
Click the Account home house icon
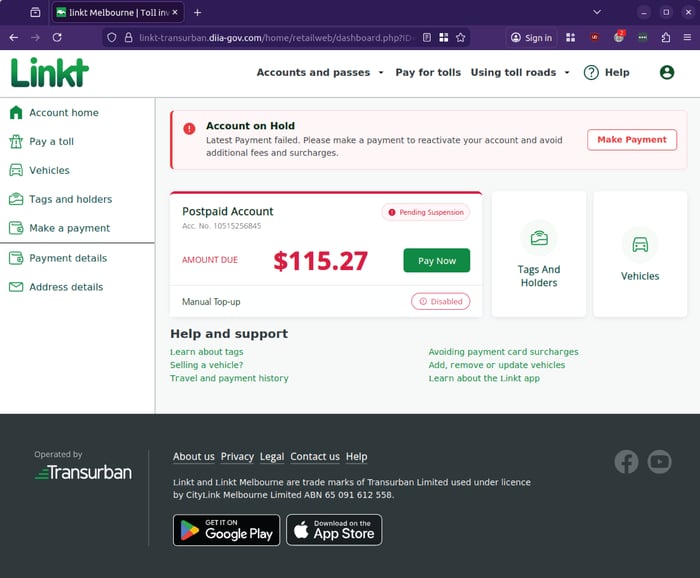point(16,112)
